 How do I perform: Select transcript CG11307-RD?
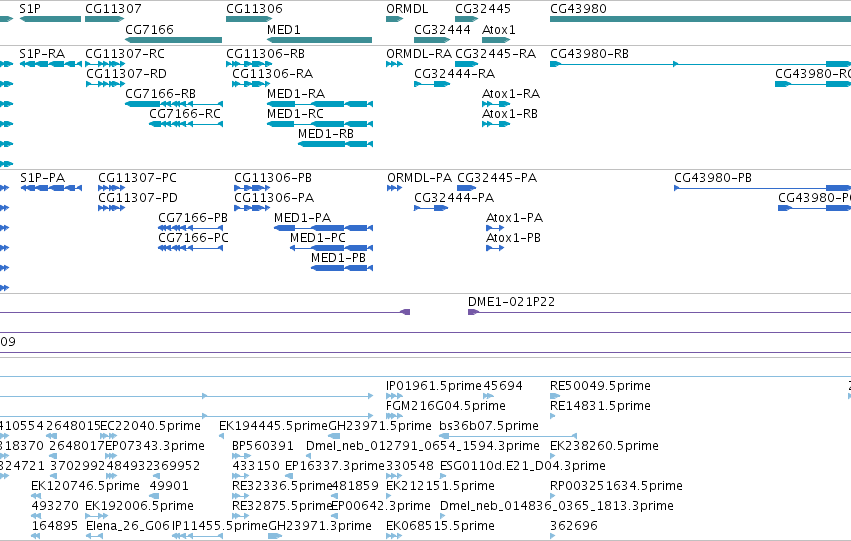[105, 84]
